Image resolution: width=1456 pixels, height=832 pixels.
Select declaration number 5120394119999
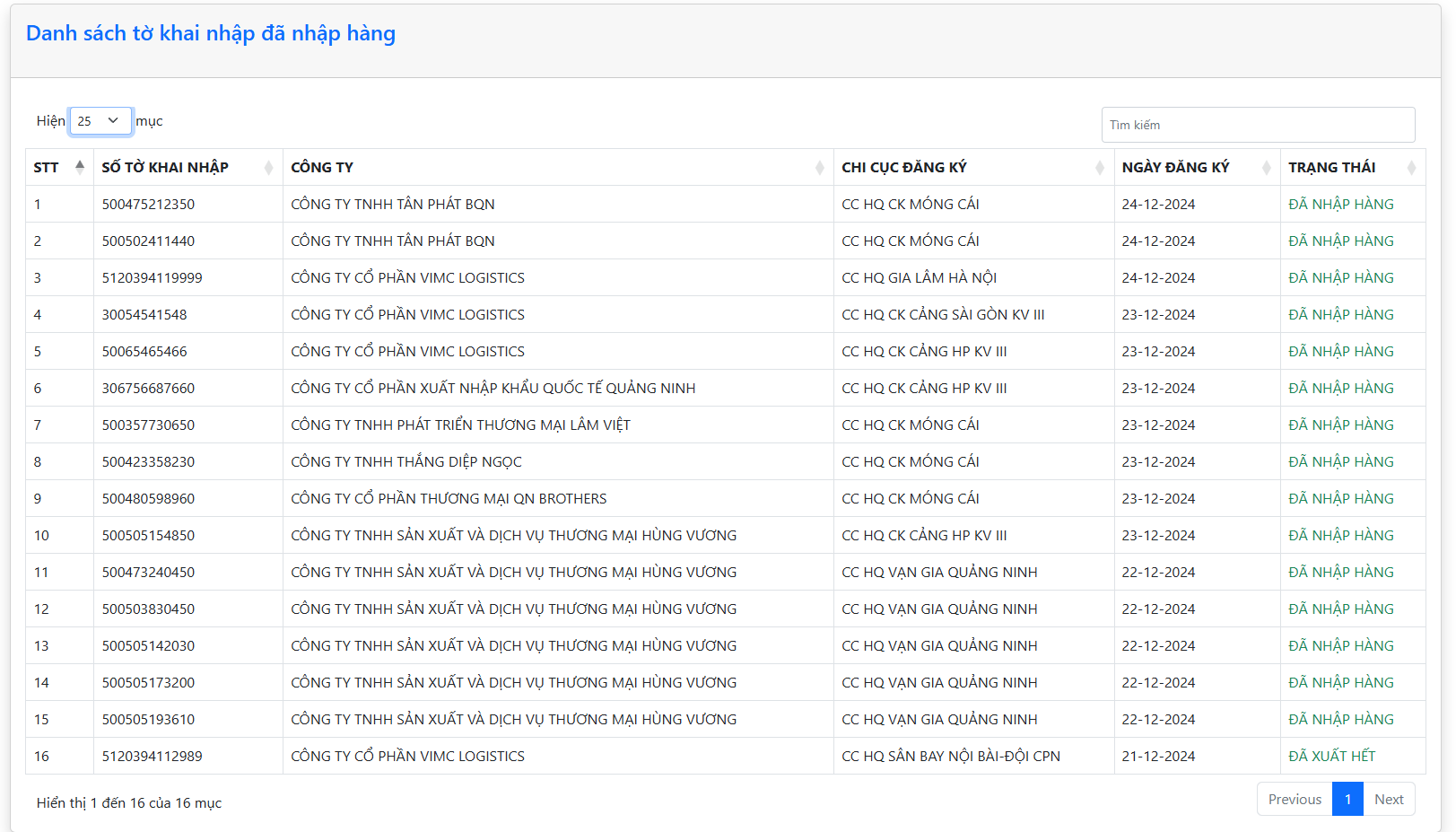[x=152, y=278]
